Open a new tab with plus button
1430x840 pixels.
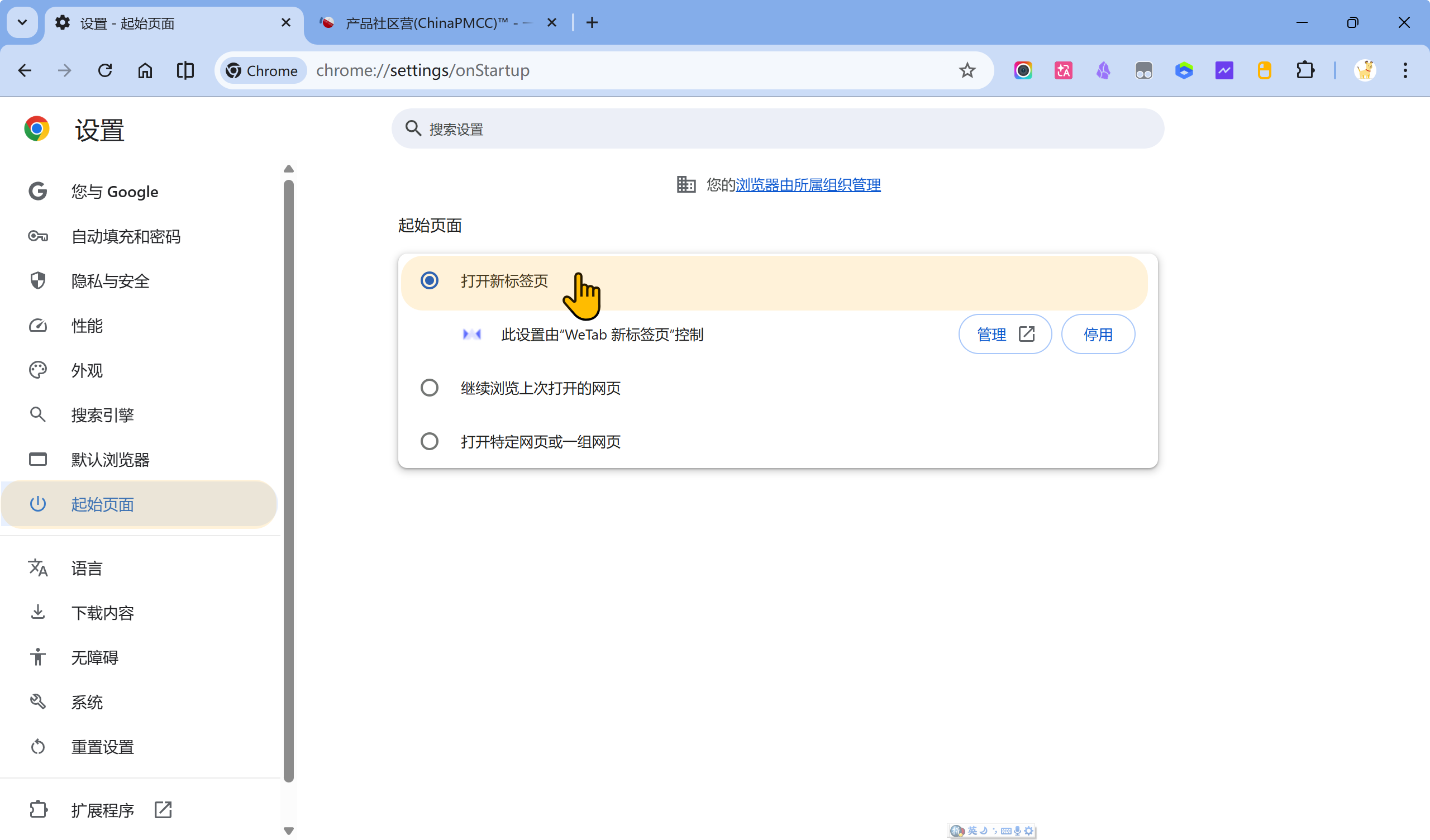(x=592, y=23)
